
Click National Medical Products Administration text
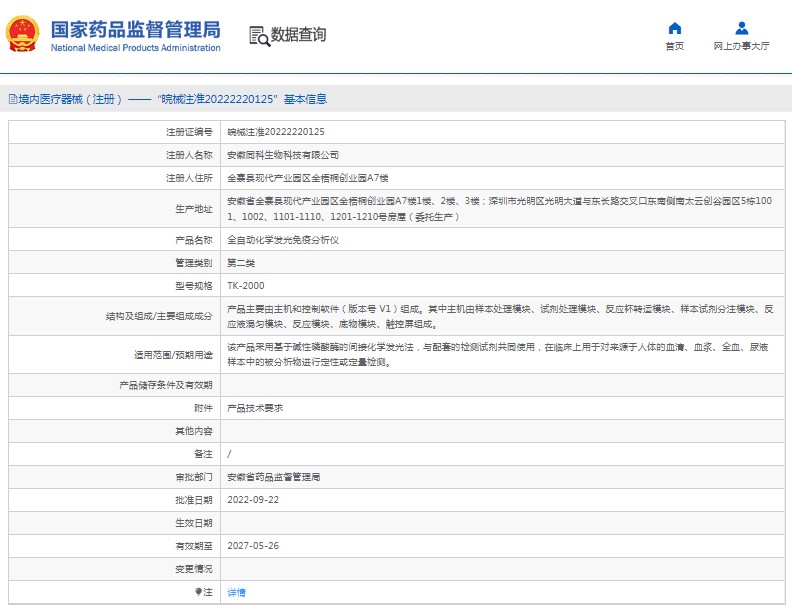pos(135,47)
